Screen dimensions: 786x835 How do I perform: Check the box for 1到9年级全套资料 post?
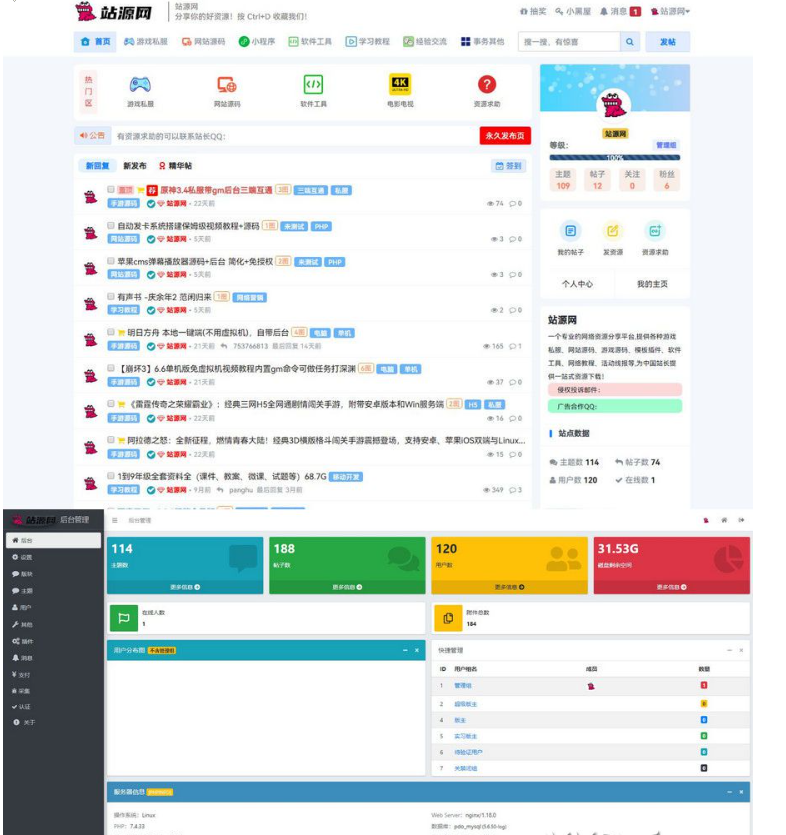[111, 476]
